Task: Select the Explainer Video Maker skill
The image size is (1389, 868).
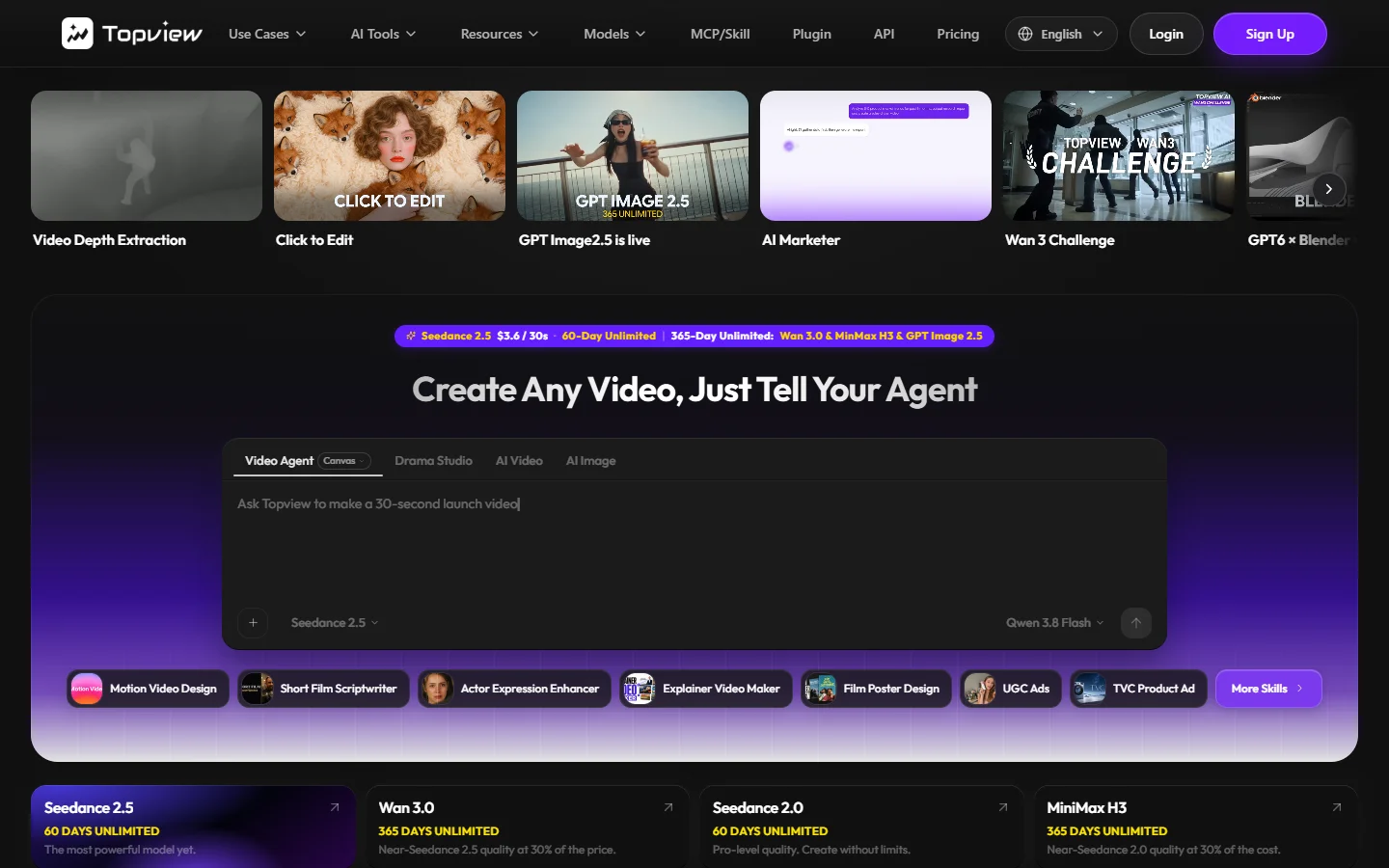Action: pos(705,689)
